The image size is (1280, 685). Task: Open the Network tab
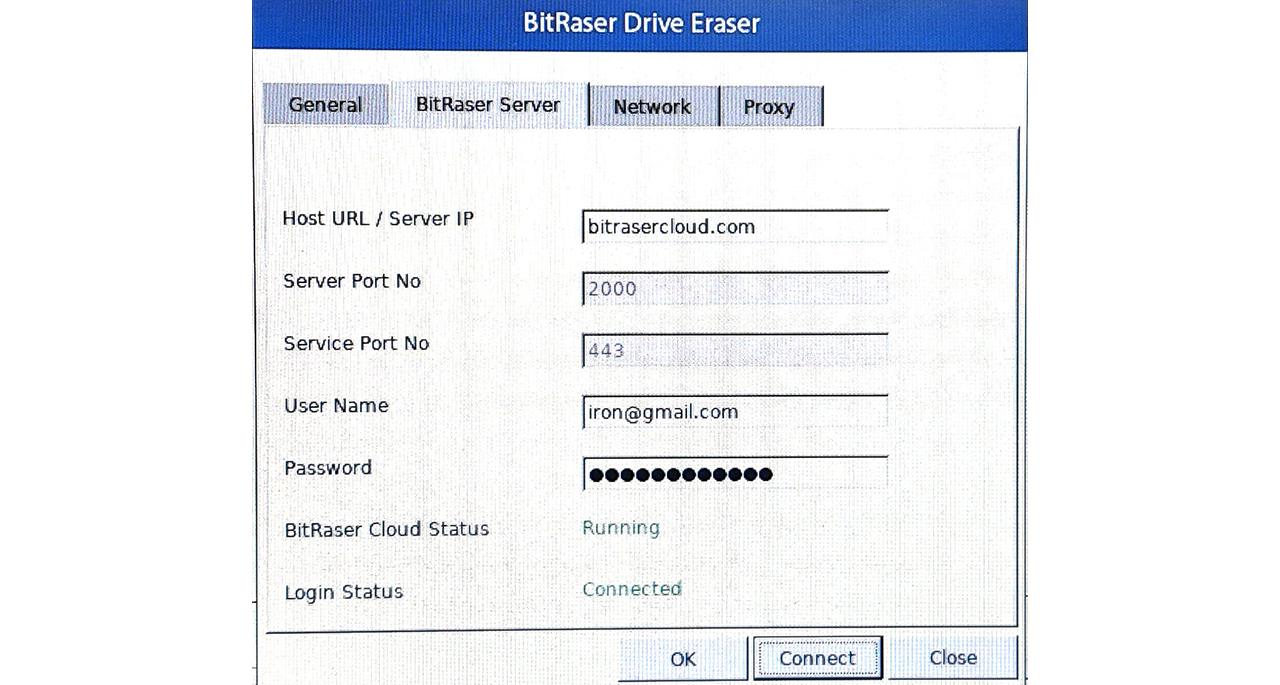click(653, 107)
